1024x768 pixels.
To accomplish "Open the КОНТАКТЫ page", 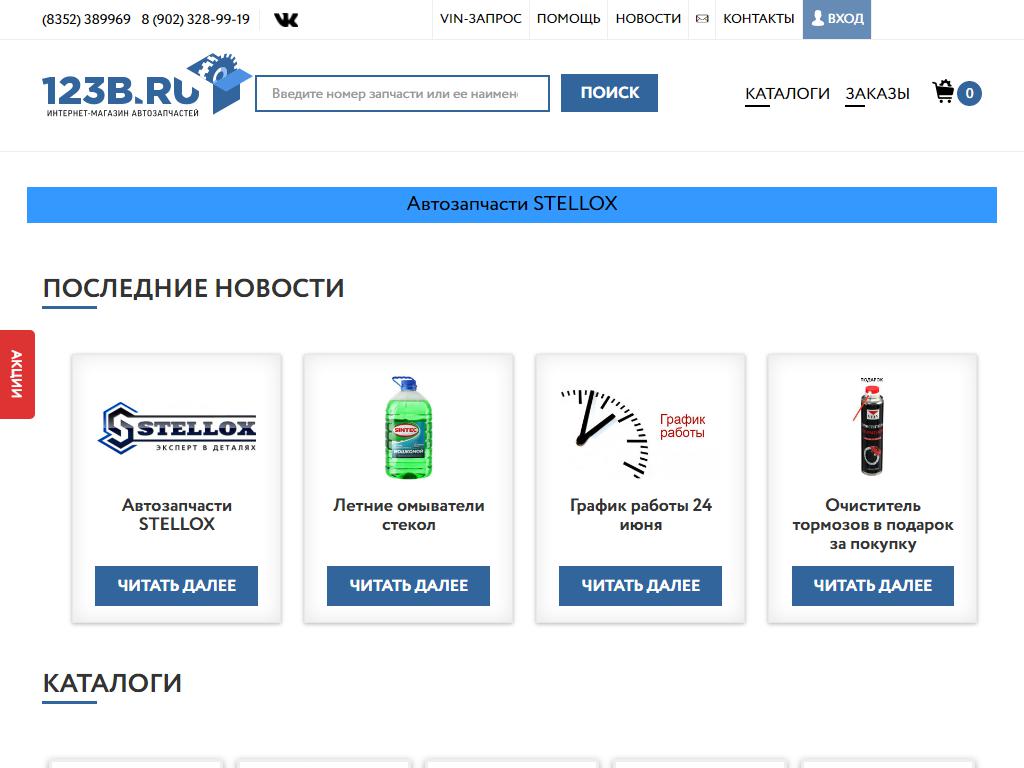I will coord(758,19).
